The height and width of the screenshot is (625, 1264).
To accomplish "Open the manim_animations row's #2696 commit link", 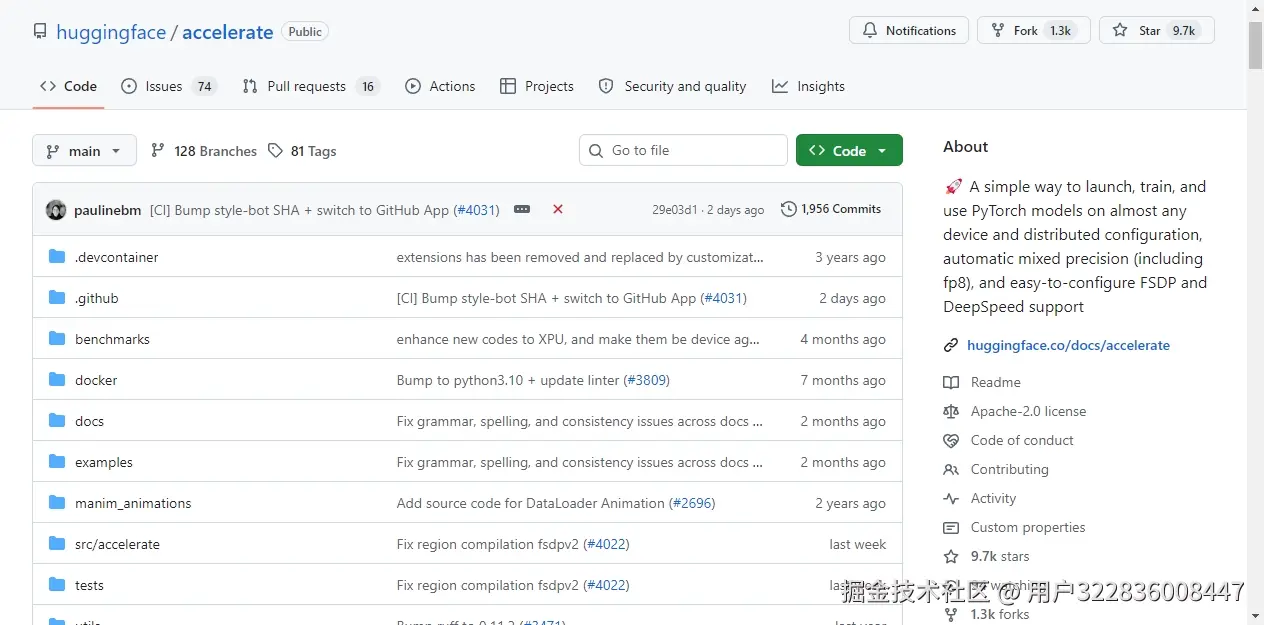I will [692, 503].
